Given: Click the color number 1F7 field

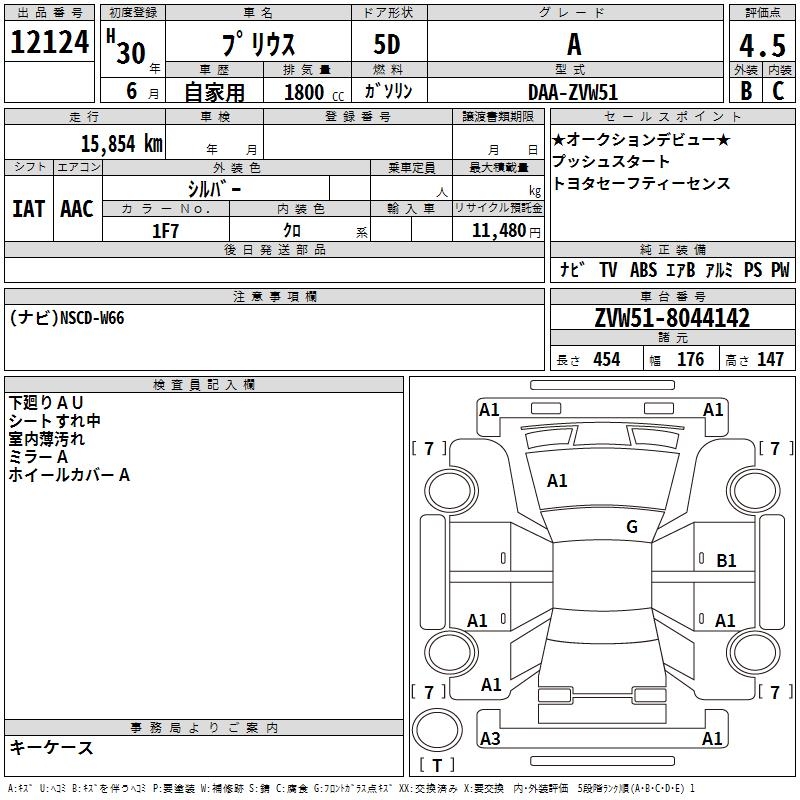Looking at the screenshot, I should click(165, 231).
